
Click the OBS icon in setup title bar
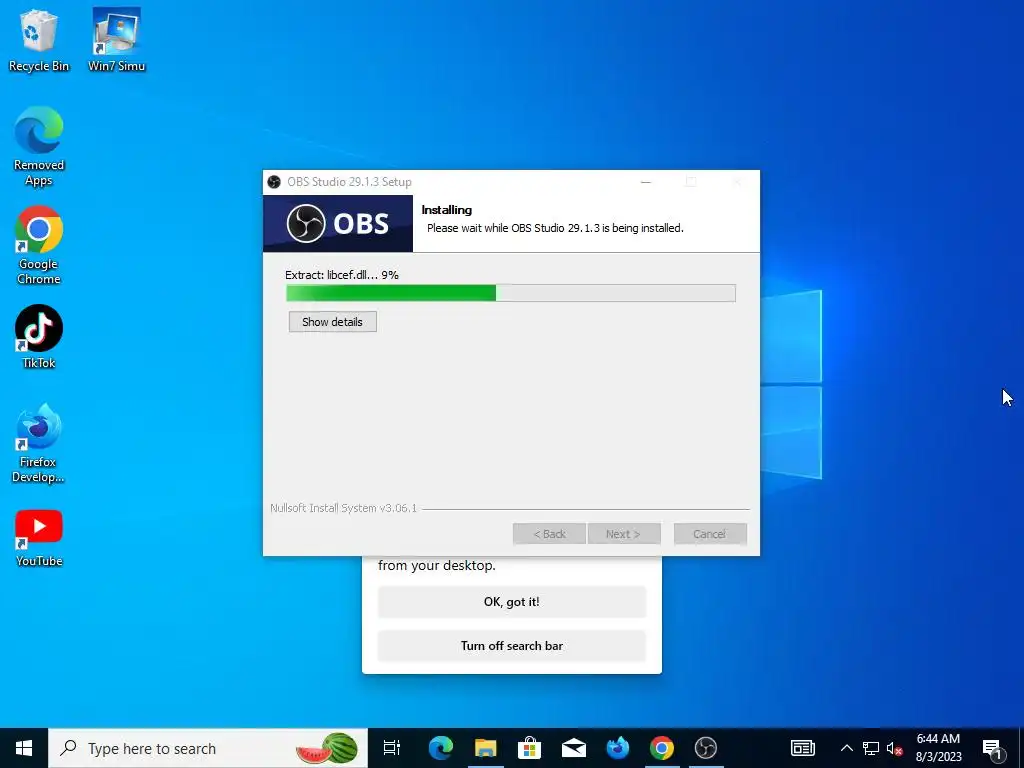(x=274, y=182)
